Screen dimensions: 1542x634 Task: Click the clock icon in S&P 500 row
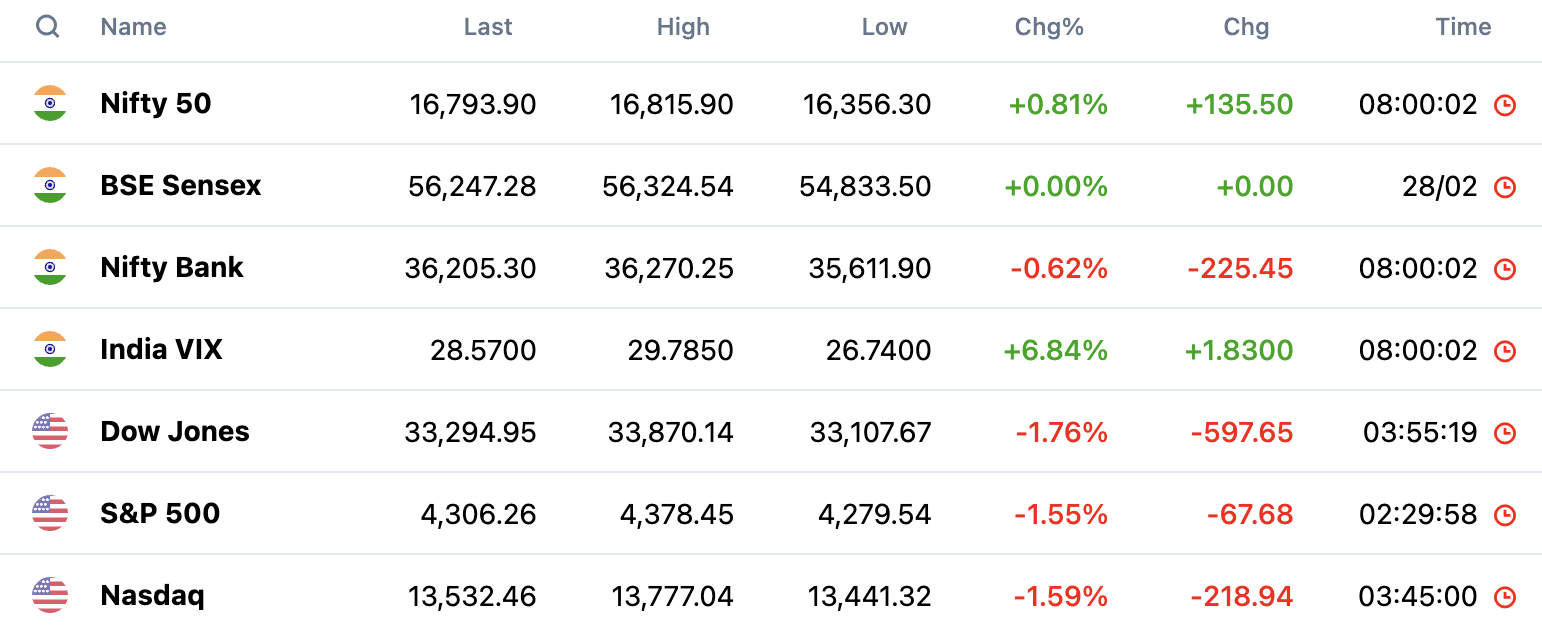coord(1505,515)
